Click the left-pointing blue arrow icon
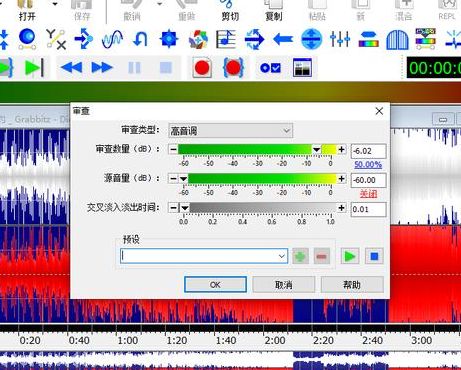Screen dimensions: 461x370 pyautogui.click(x=283, y=39)
